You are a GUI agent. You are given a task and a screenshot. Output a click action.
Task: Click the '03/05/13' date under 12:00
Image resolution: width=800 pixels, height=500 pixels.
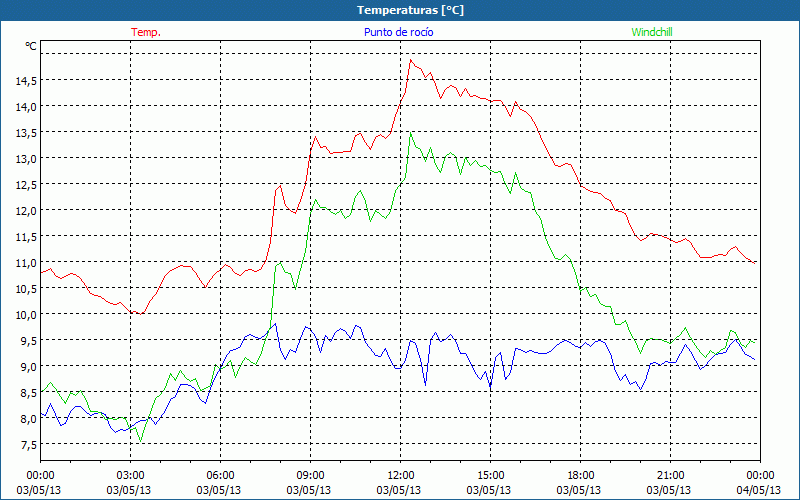click(x=399, y=490)
